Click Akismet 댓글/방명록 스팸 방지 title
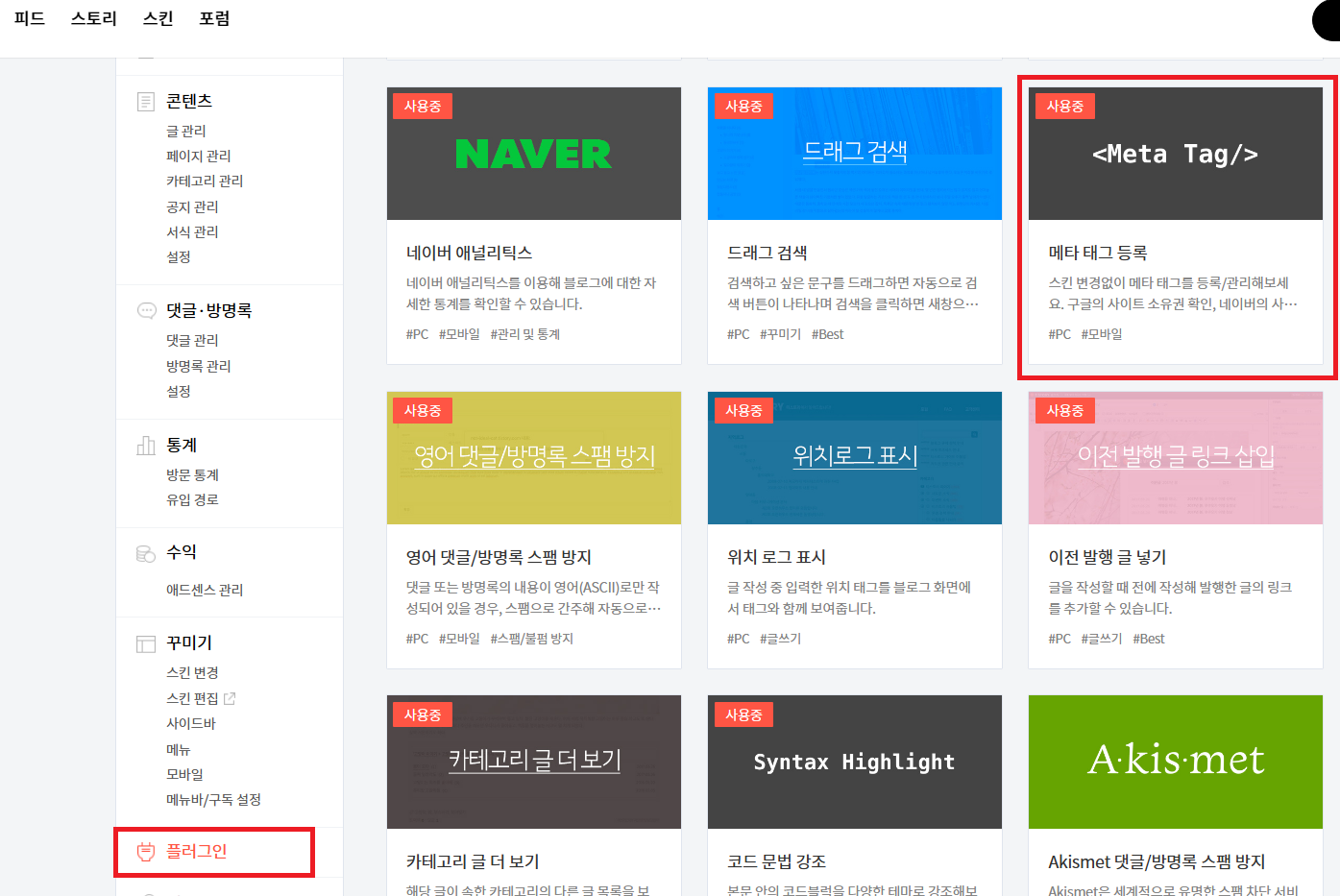 [1157, 861]
